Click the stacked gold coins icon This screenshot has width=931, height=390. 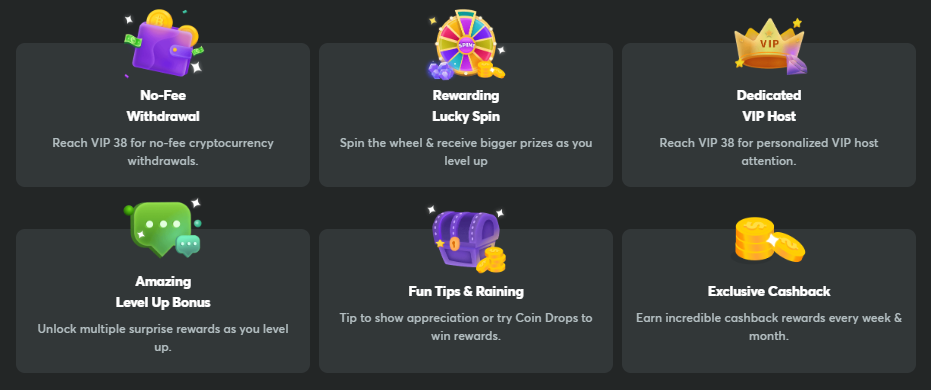pyautogui.click(x=769, y=240)
